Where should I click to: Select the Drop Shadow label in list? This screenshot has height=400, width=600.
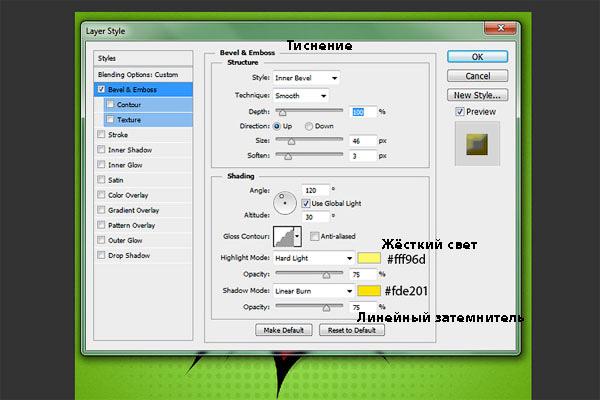(x=129, y=255)
